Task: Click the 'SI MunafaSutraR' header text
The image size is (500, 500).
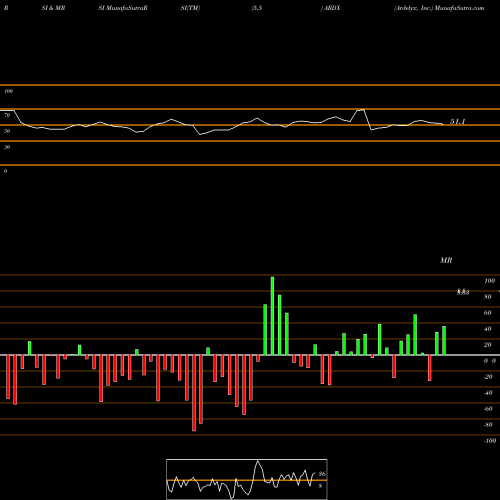Action: [123, 8]
